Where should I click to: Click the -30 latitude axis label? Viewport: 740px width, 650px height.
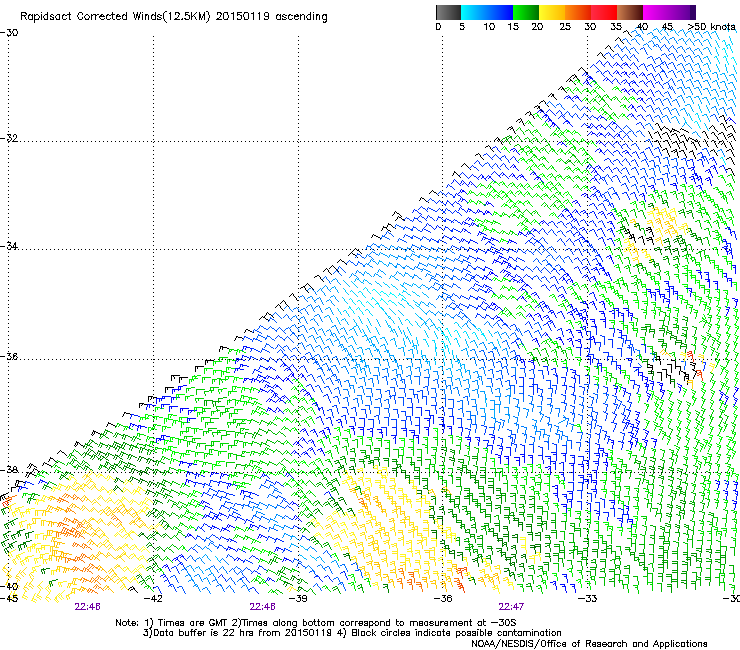pyautogui.click(x=9, y=33)
